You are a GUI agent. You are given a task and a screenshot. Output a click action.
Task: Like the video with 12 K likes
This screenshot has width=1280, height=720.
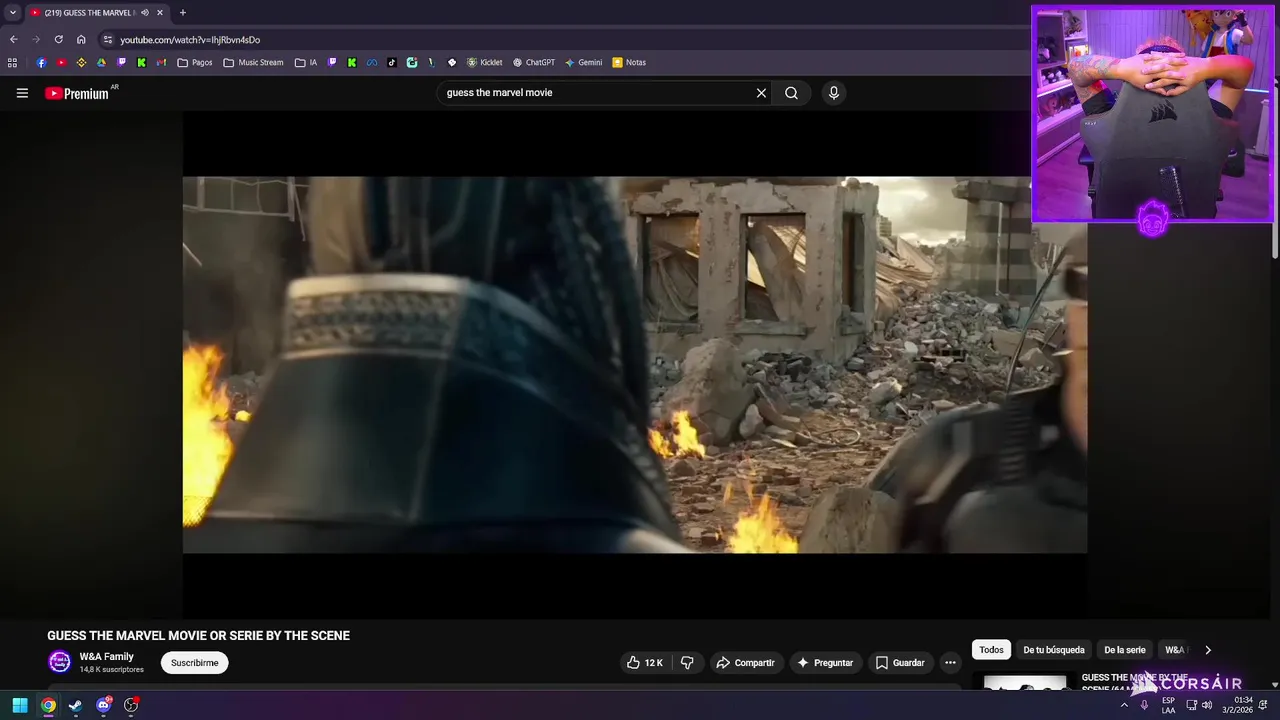pyautogui.click(x=645, y=663)
